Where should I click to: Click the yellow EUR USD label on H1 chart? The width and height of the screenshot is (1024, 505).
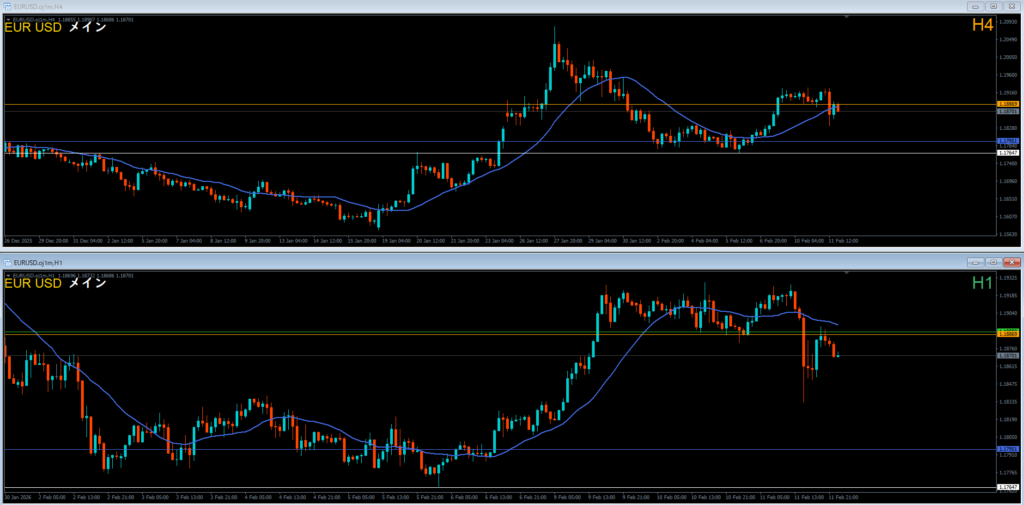click(x=33, y=284)
